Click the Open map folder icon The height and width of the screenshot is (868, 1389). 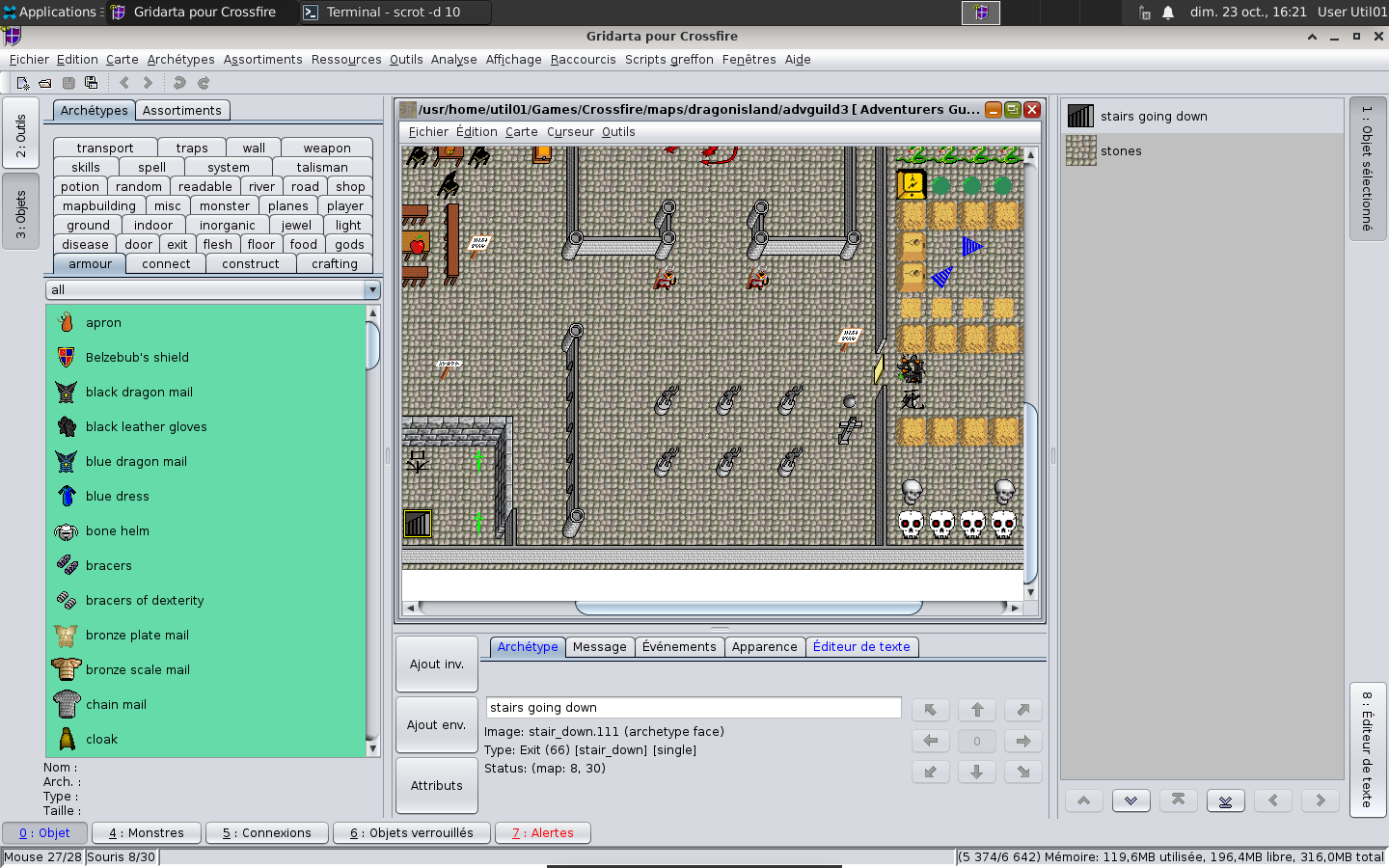pyautogui.click(x=45, y=83)
